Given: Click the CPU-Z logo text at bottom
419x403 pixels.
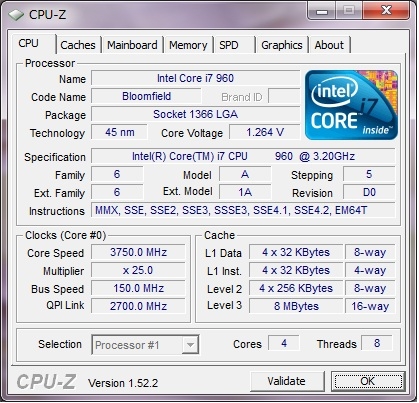Looking at the screenshot, I should 46,382.
